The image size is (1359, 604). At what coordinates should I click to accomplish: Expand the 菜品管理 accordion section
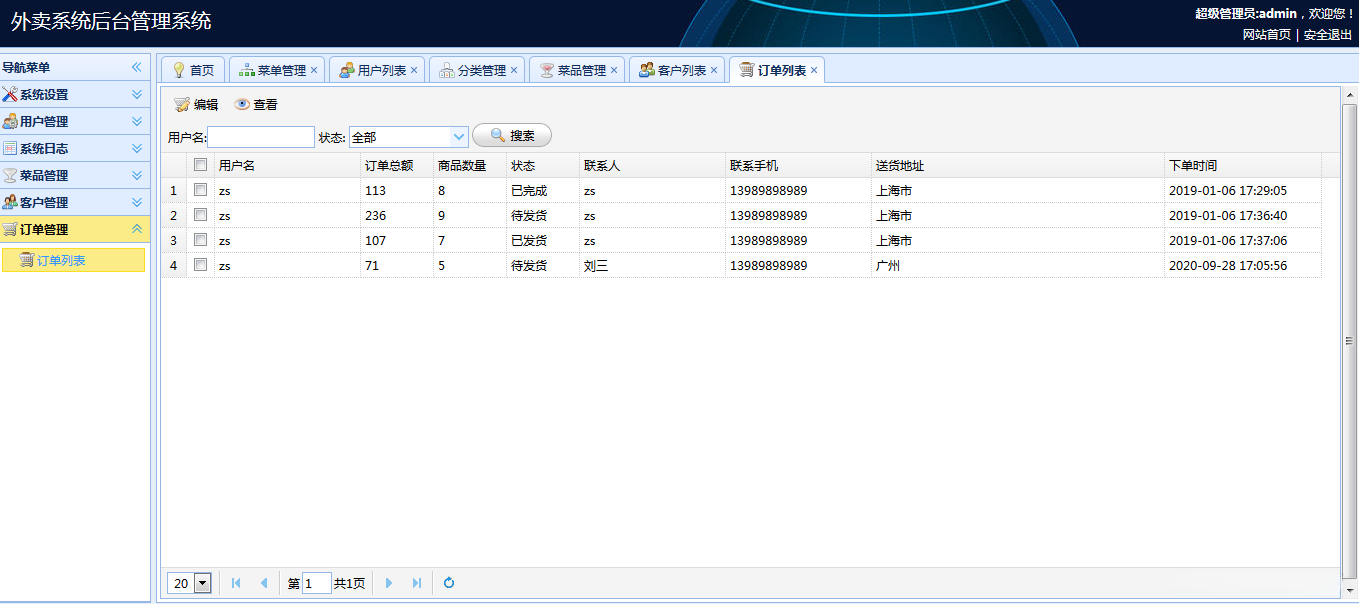click(x=137, y=175)
